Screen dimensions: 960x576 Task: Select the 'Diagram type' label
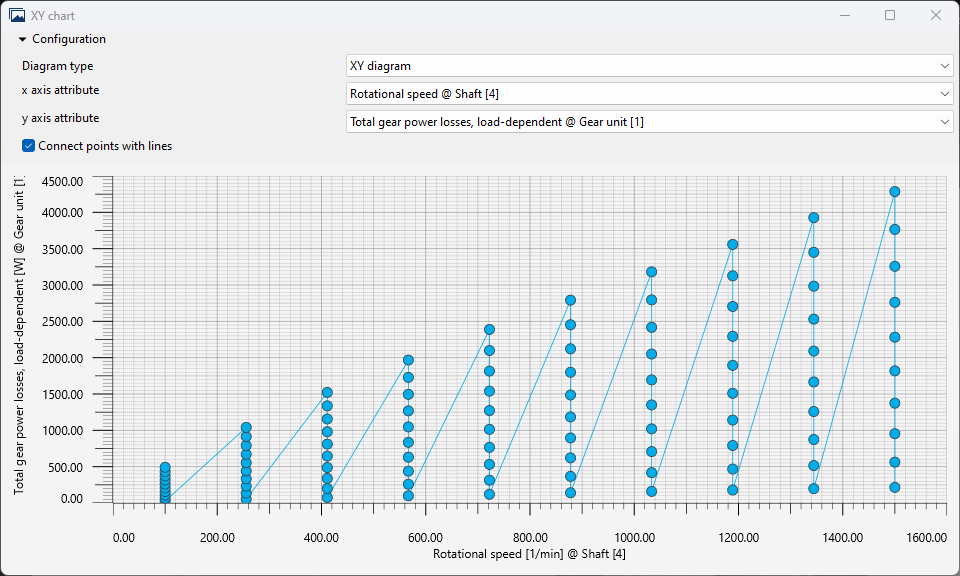pos(57,66)
